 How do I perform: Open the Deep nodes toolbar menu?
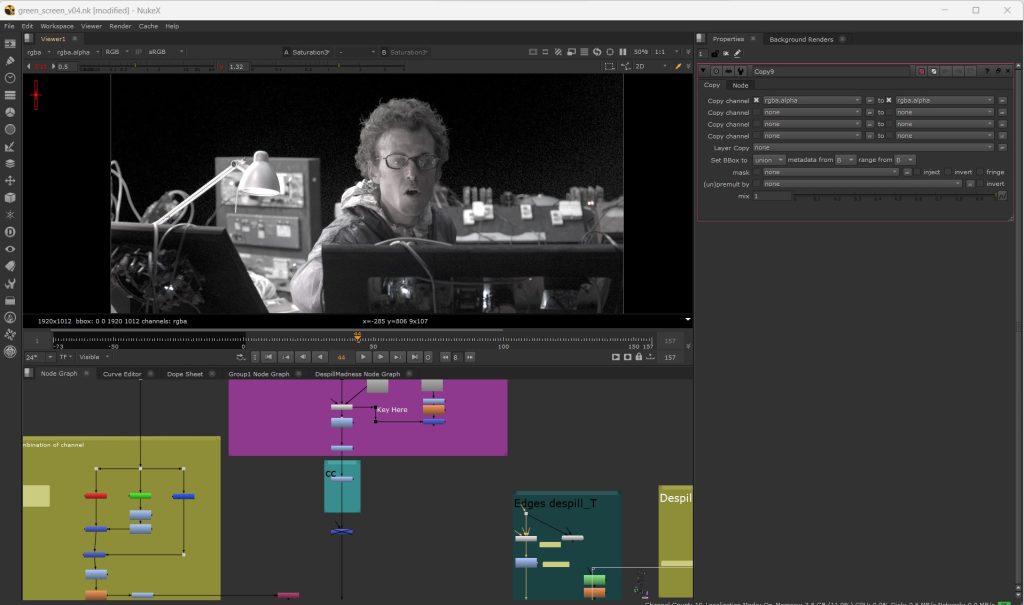pos(10,232)
